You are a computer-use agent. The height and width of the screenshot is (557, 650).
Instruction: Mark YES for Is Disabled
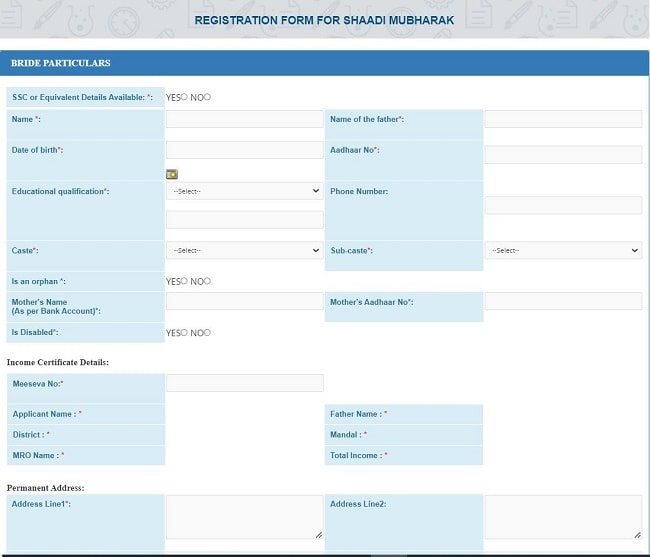click(x=184, y=332)
